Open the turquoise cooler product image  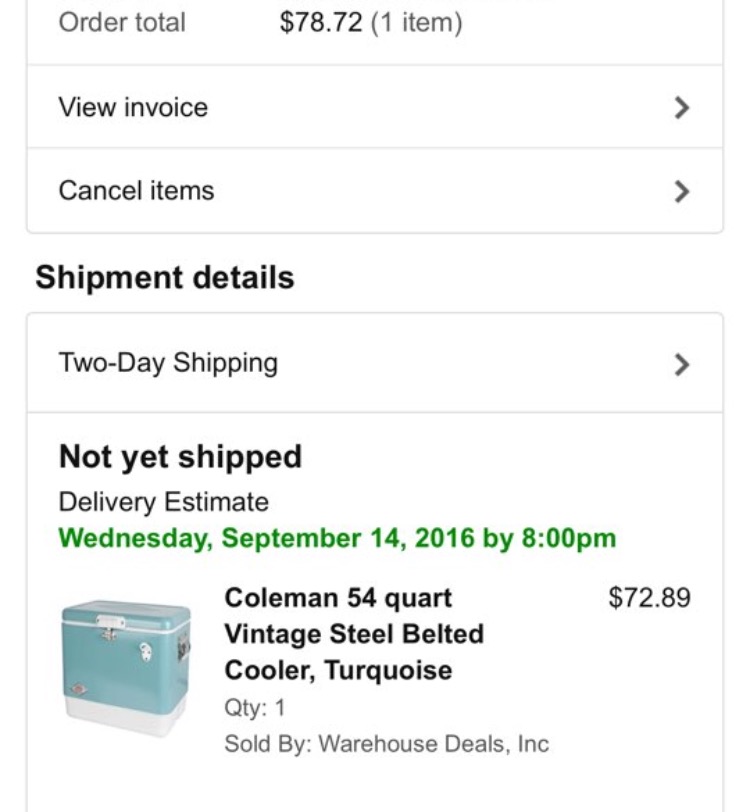tap(125, 667)
